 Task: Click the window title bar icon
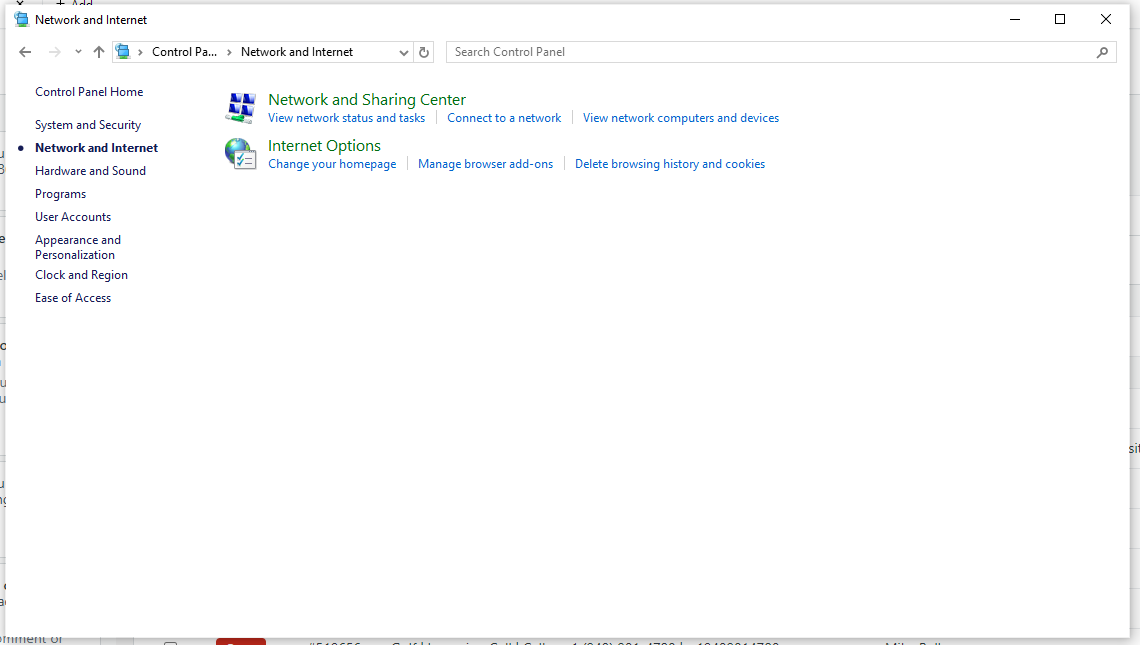click(x=21, y=19)
